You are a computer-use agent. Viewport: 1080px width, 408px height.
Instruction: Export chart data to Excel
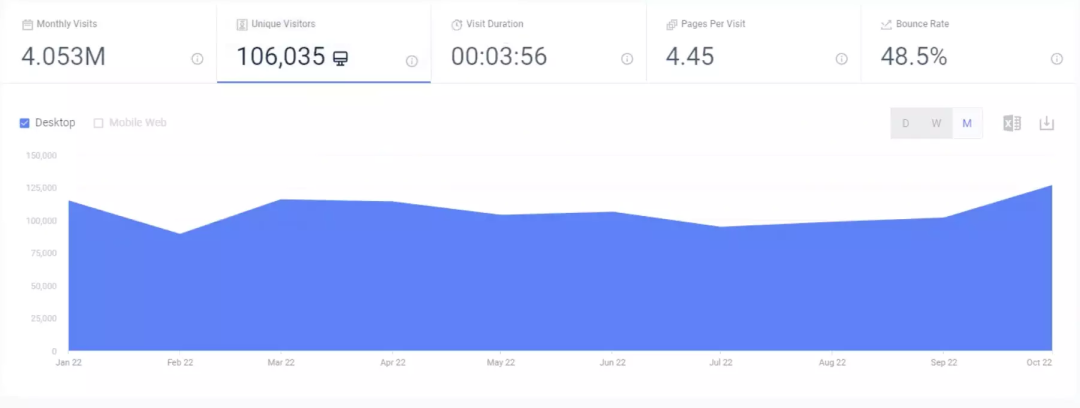pos(1012,123)
